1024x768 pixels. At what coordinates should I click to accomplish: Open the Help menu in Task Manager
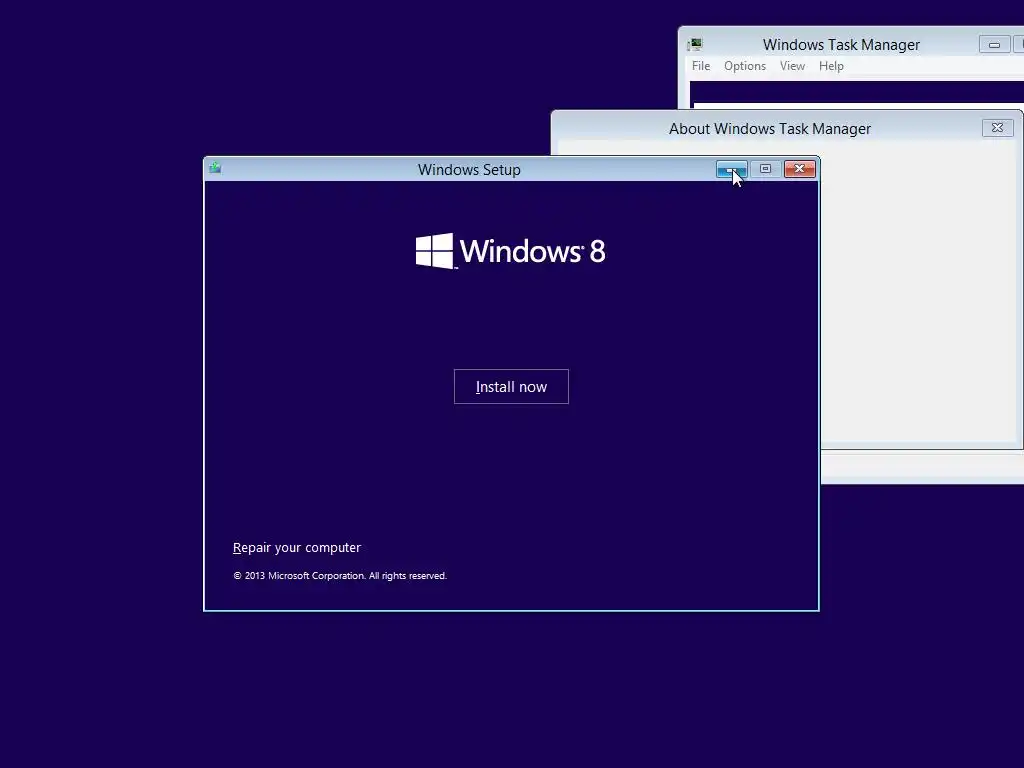tap(831, 66)
